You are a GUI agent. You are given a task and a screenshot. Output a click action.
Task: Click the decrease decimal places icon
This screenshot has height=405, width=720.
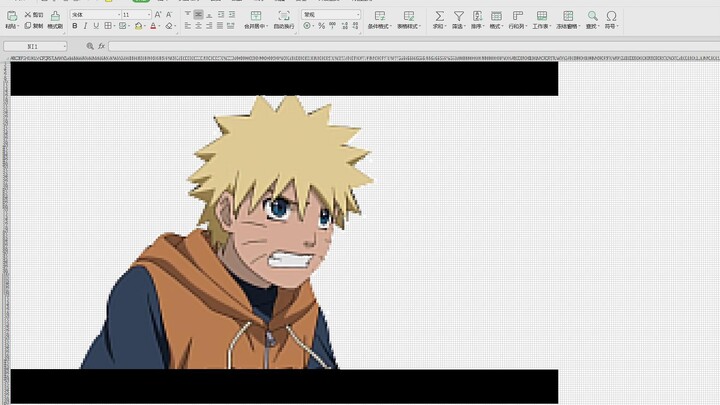(355, 26)
